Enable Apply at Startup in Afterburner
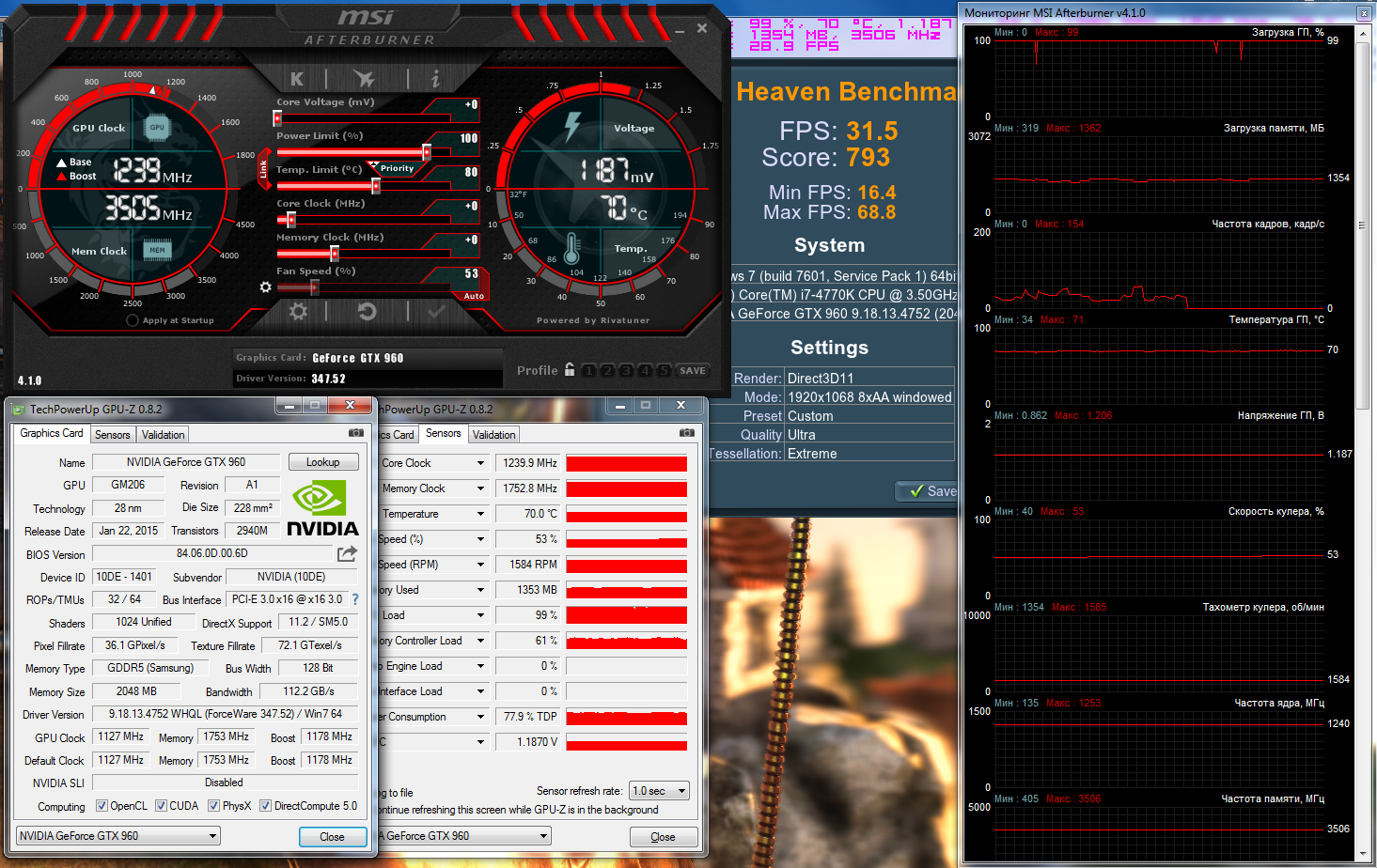The height and width of the screenshot is (868, 1377). 133,320
